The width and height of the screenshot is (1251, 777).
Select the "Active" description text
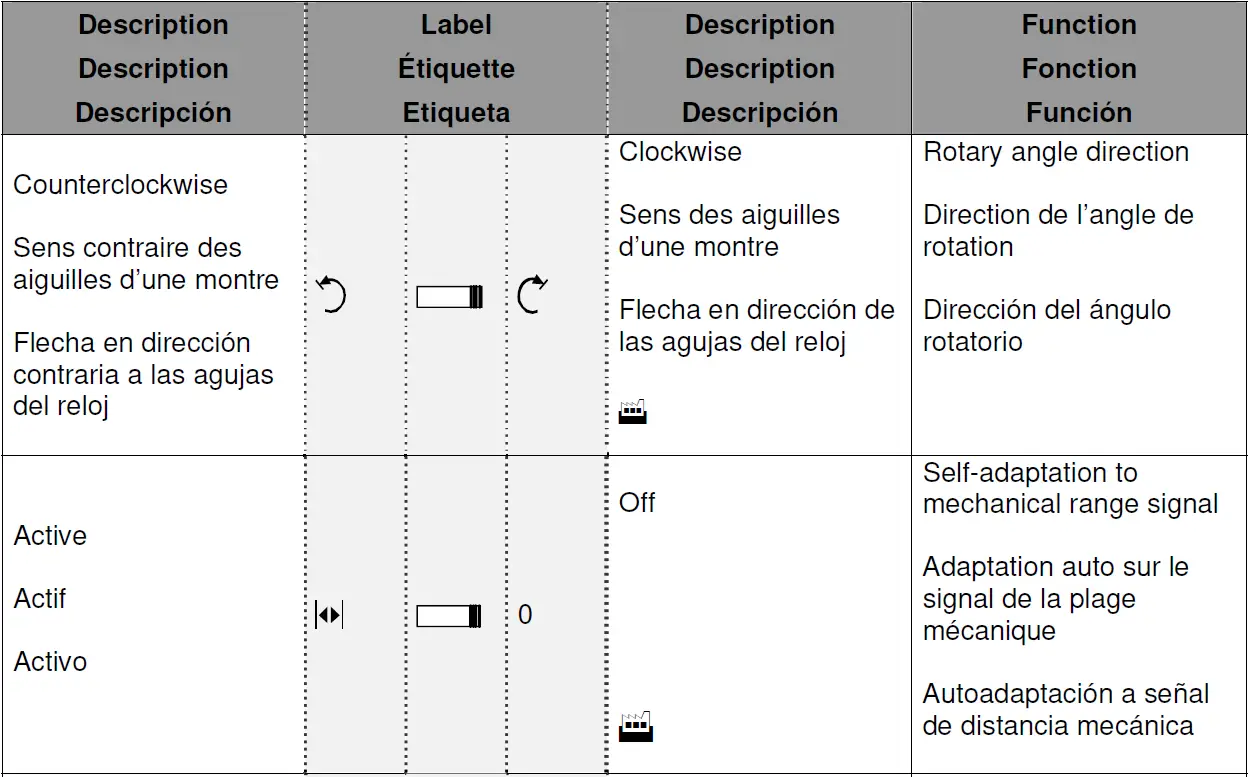pyautogui.click(x=50, y=536)
